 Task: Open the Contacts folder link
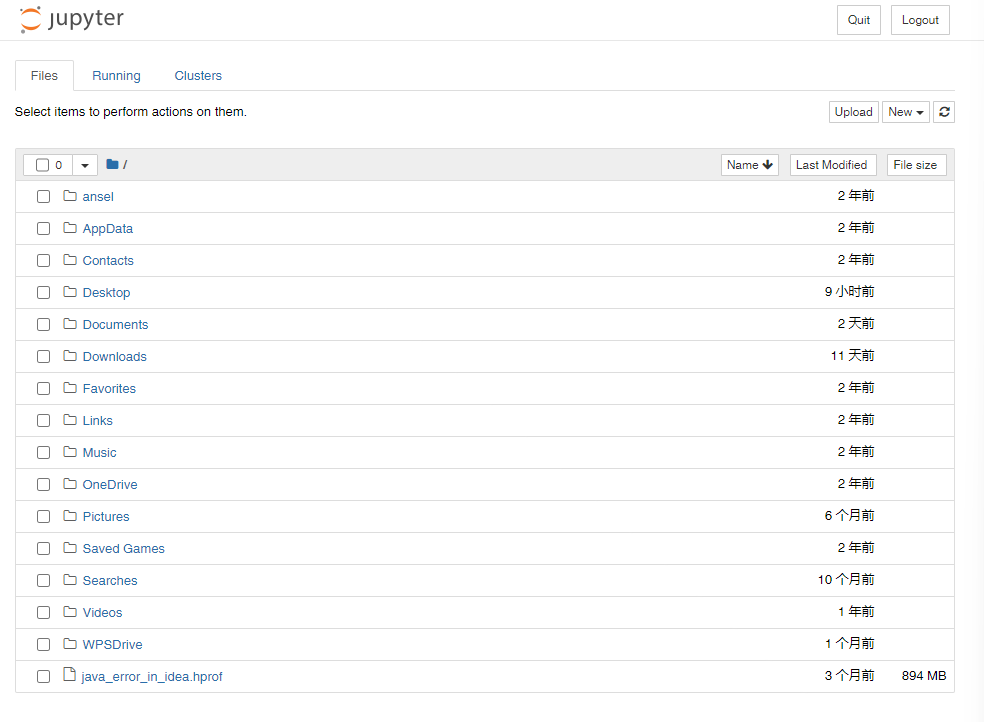(108, 261)
